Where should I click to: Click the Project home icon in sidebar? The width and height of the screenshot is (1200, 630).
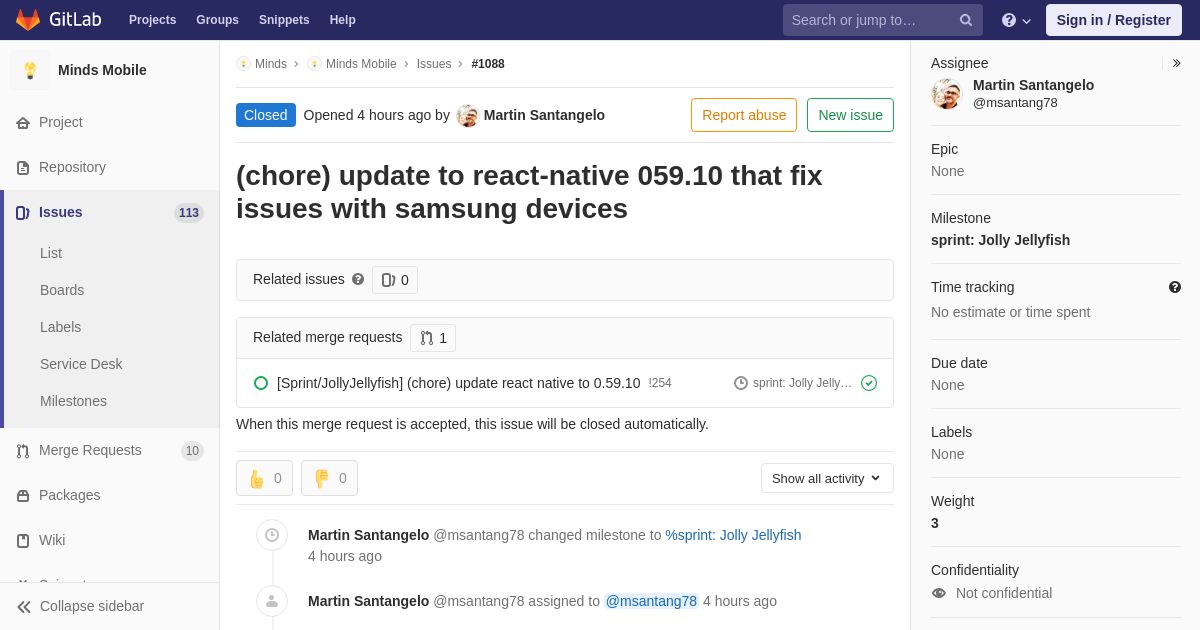(x=23, y=123)
